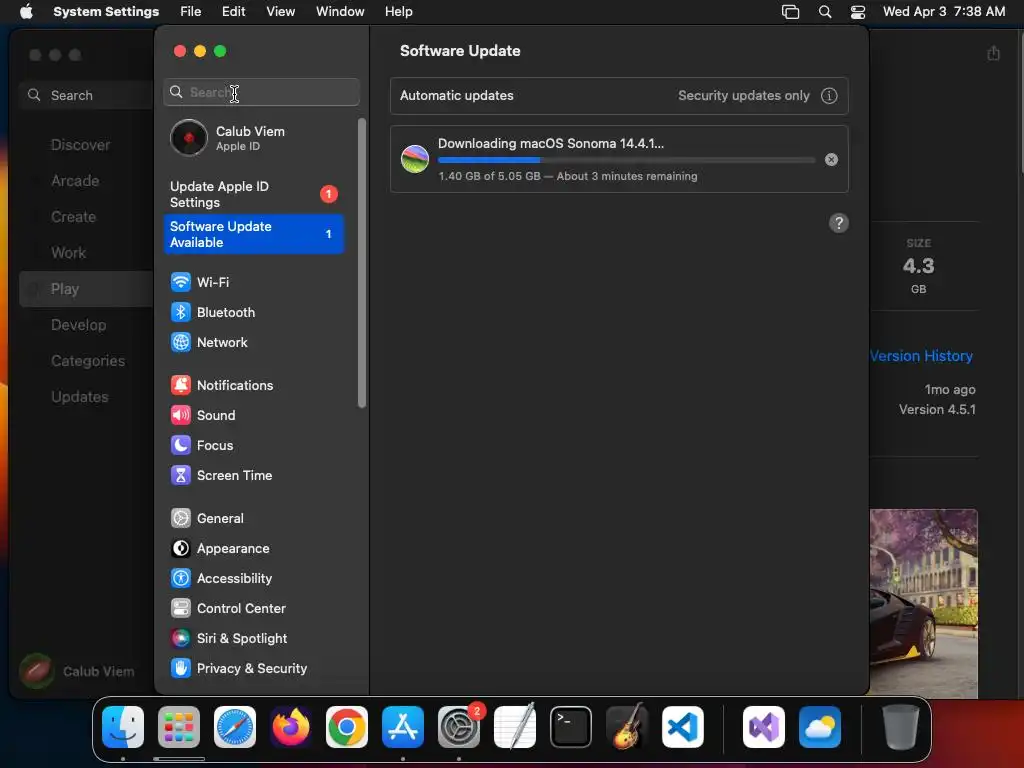Open Sound settings
The height and width of the screenshot is (768, 1024).
coord(203,415)
